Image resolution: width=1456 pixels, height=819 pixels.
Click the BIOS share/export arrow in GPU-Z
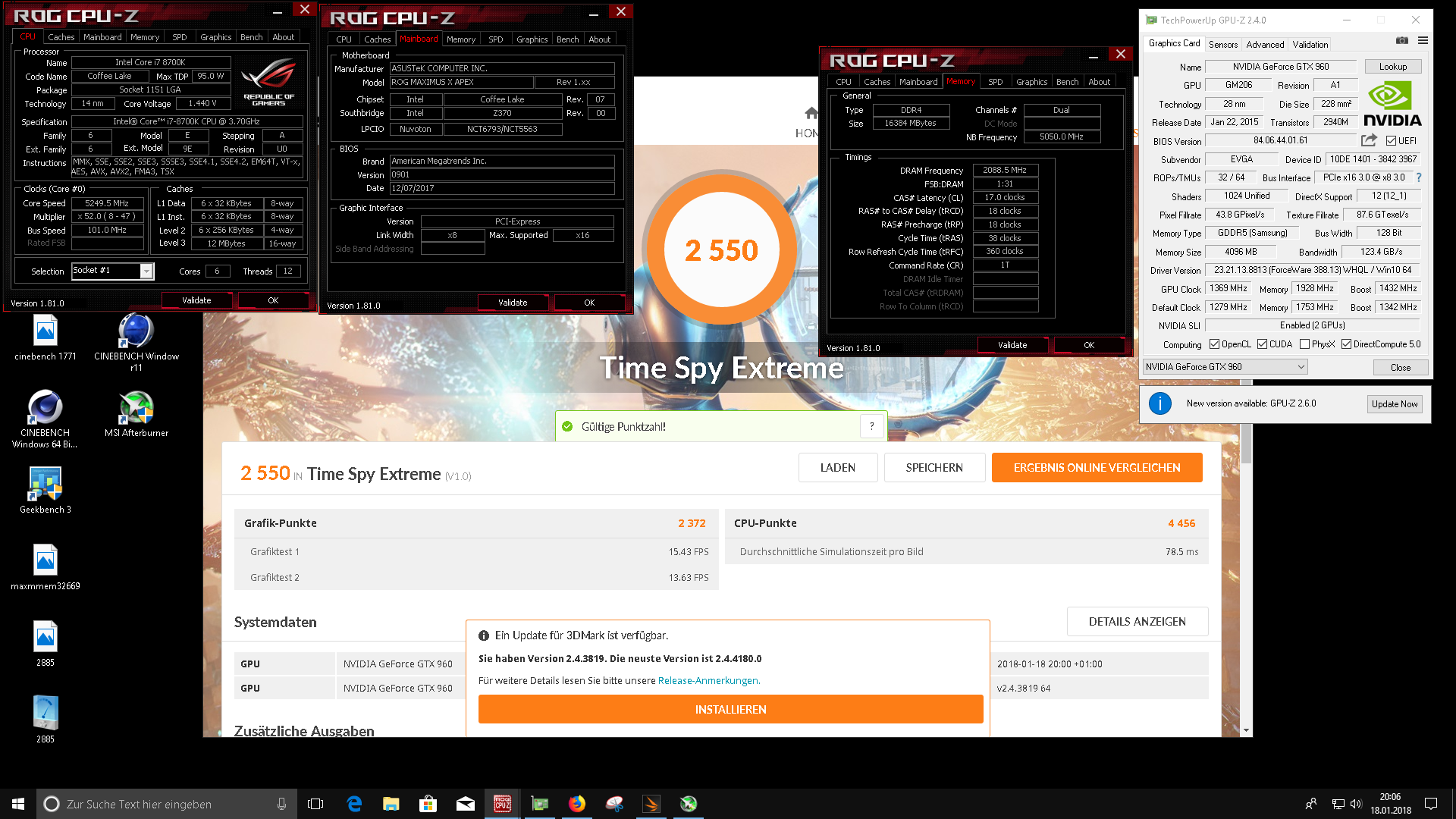click(1369, 140)
